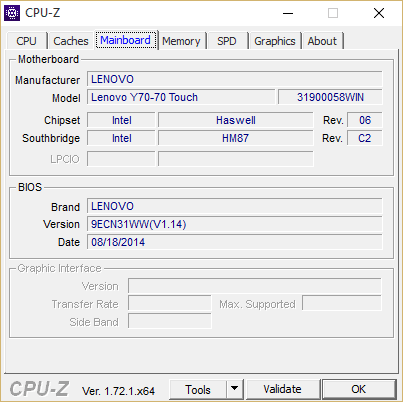403x402 pixels.
Task: Switch to the Graphics tab
Action: (x=275, y=41)
